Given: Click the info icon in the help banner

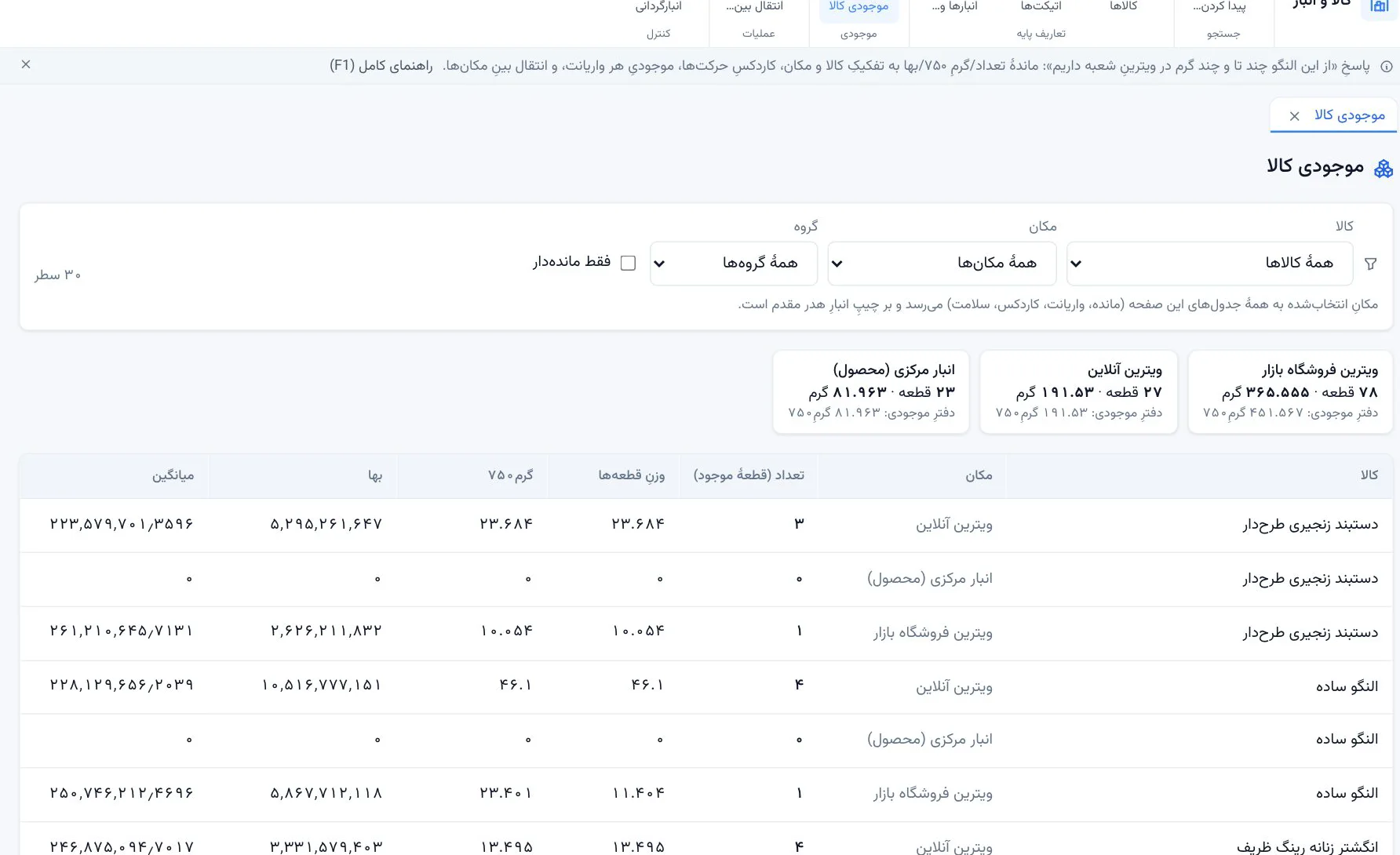Looking at the screenshot, I should (x=1386, y=67).
